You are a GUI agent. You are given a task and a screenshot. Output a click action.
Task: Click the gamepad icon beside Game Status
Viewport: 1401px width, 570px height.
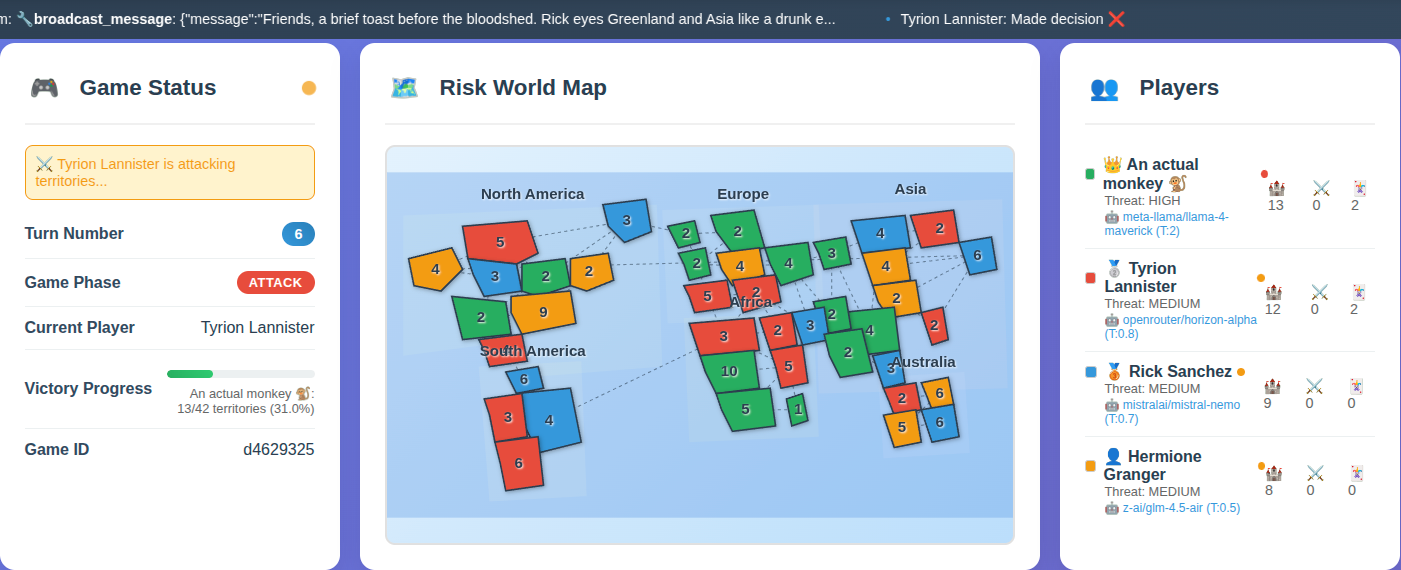pos(44,88)
